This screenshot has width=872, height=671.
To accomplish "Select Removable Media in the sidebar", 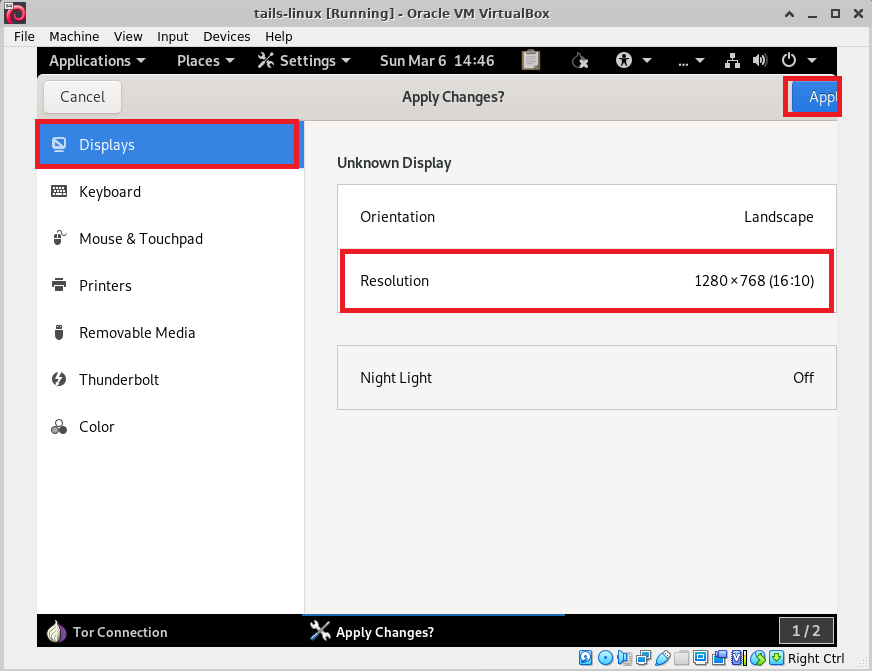I will point(170,332).
